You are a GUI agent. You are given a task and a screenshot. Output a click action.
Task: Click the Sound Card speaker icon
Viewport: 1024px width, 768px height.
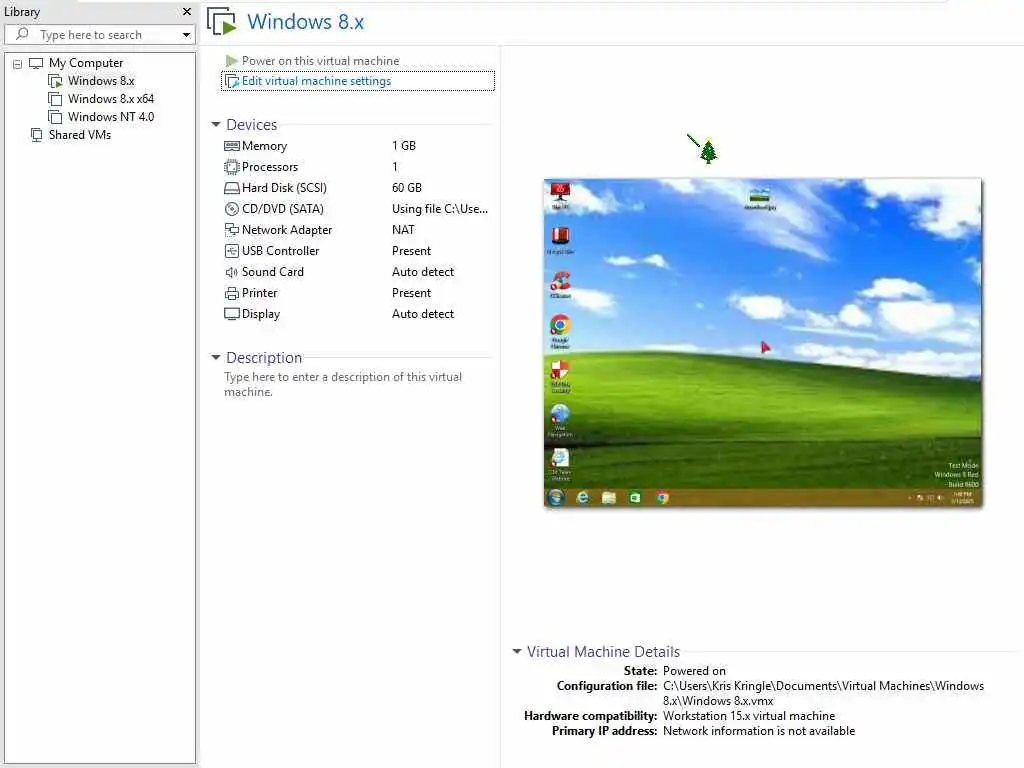tap(231, 272)
